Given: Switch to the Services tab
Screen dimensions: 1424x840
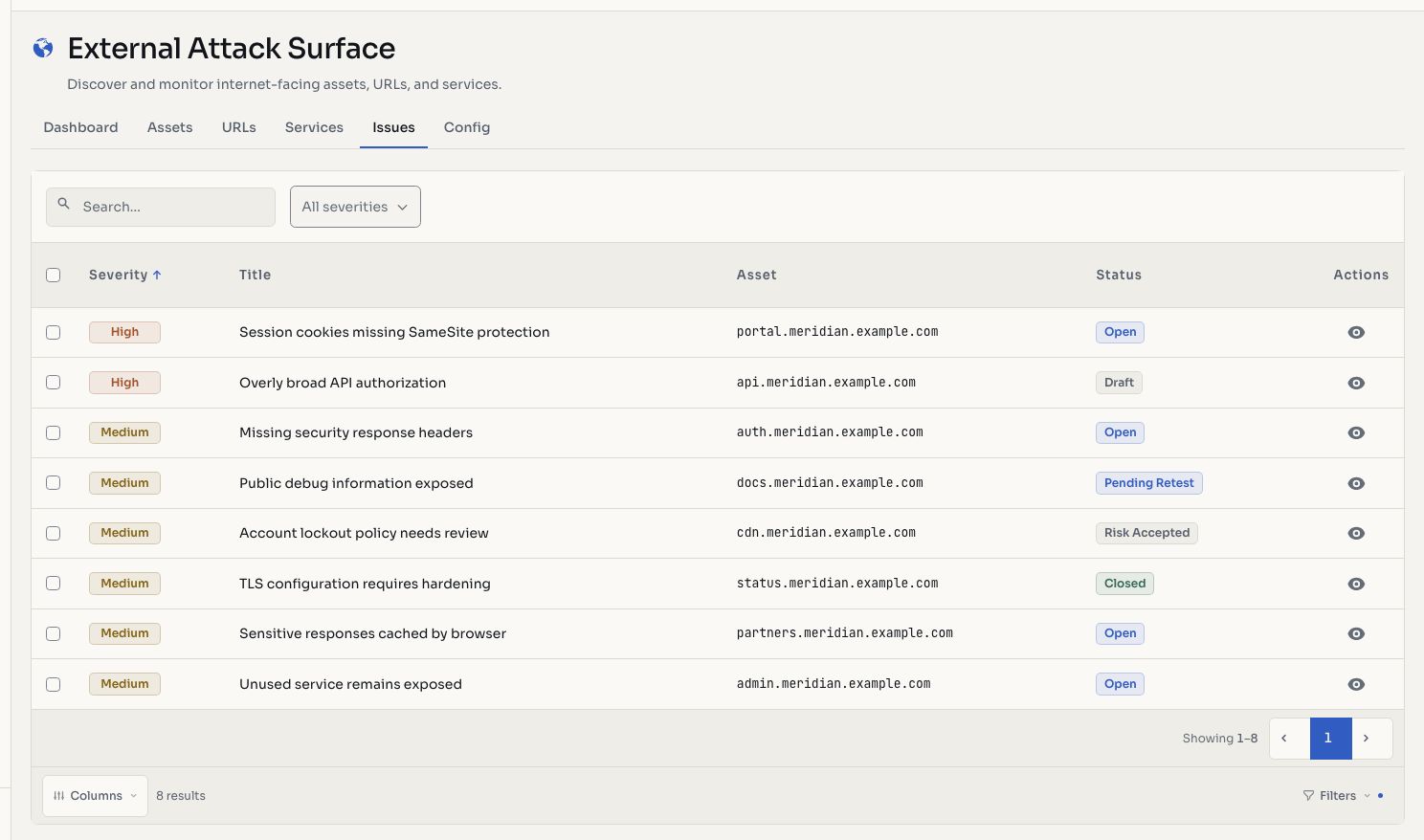Looking at the screenshot, I should pyautogui.click(x=314, y=127).
